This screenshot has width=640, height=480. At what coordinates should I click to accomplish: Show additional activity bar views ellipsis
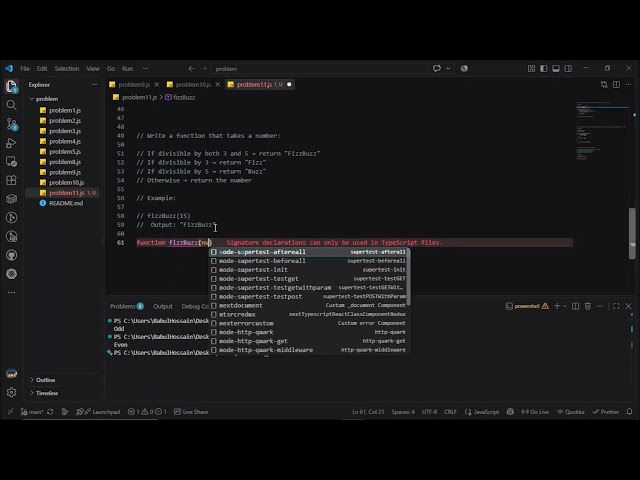coord(11,292)
